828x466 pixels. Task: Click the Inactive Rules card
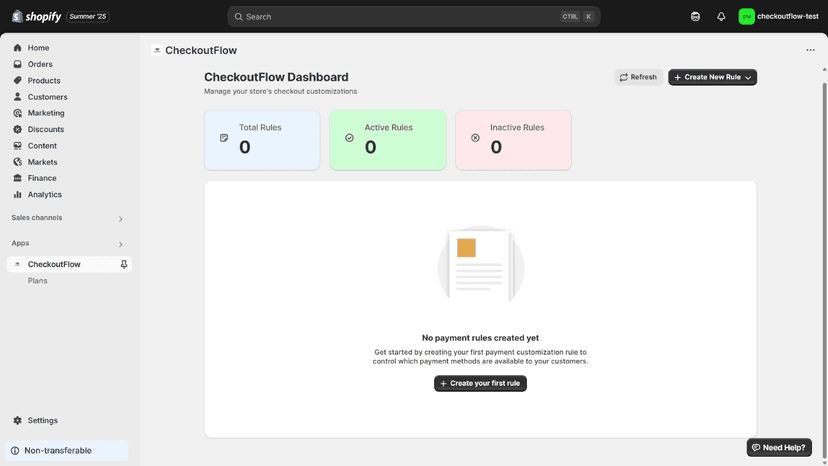513,140
